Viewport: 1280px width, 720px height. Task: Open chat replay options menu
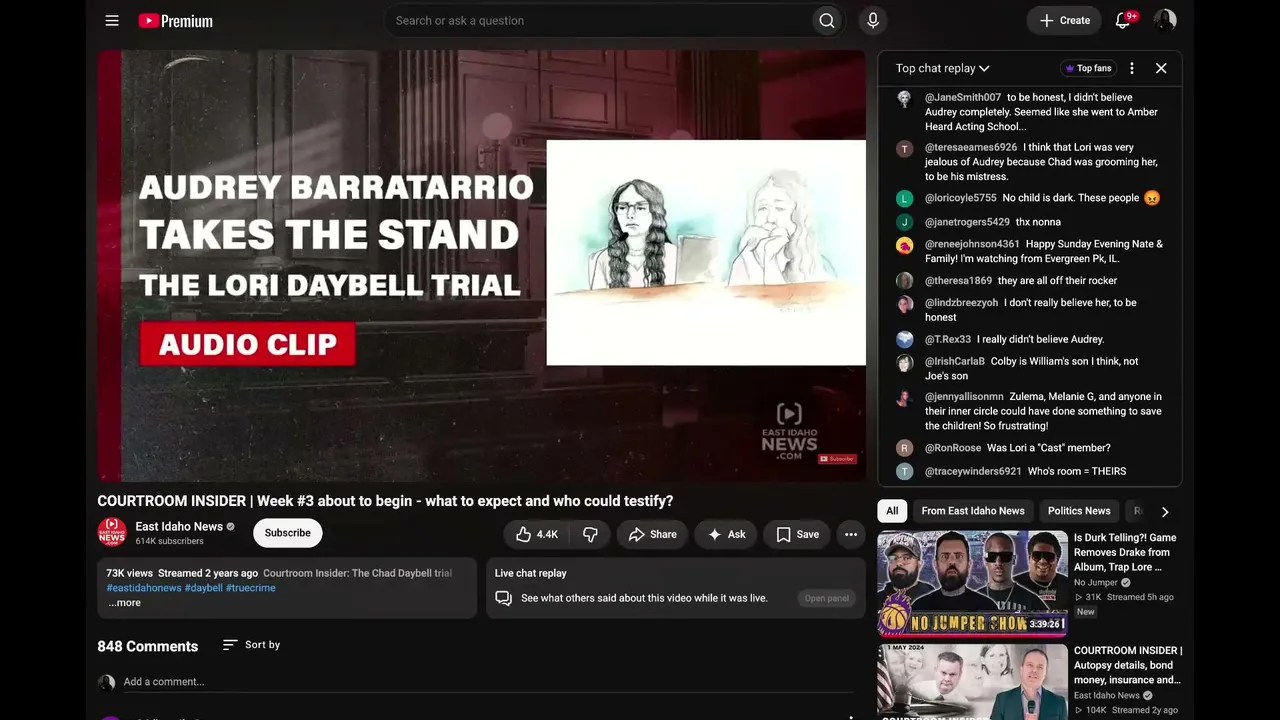tap(1132, 68)
